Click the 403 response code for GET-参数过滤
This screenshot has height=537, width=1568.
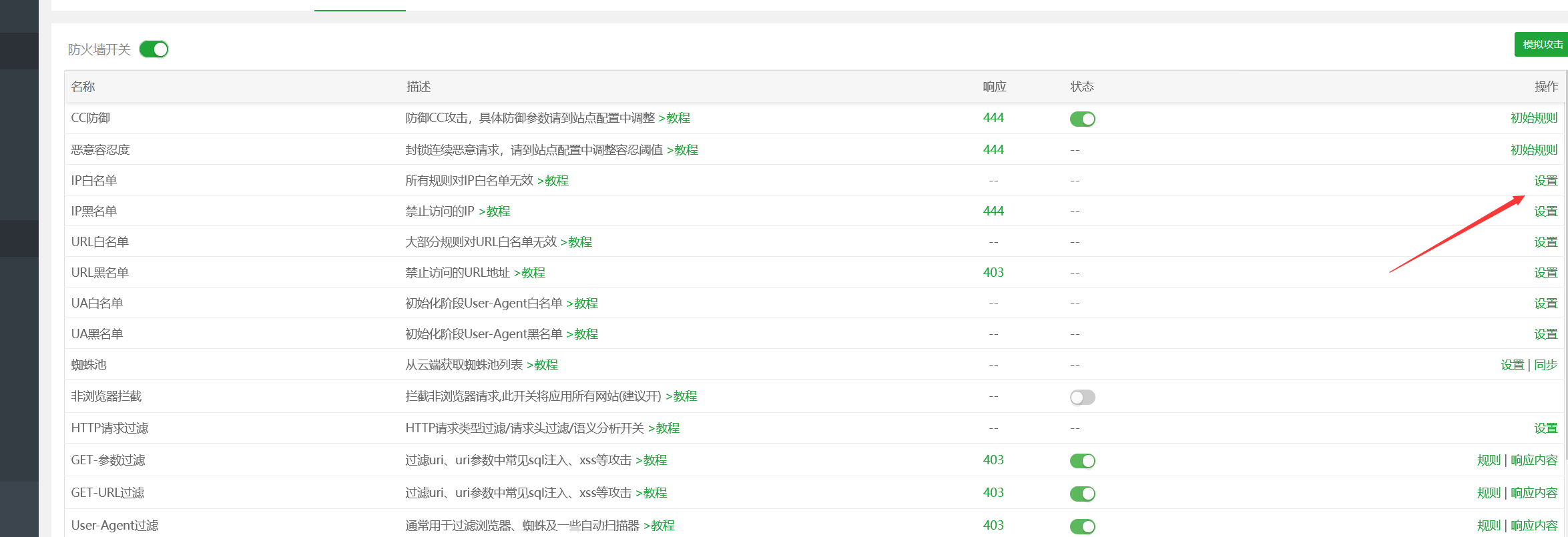pyautogui.click(x=993, y=460)
